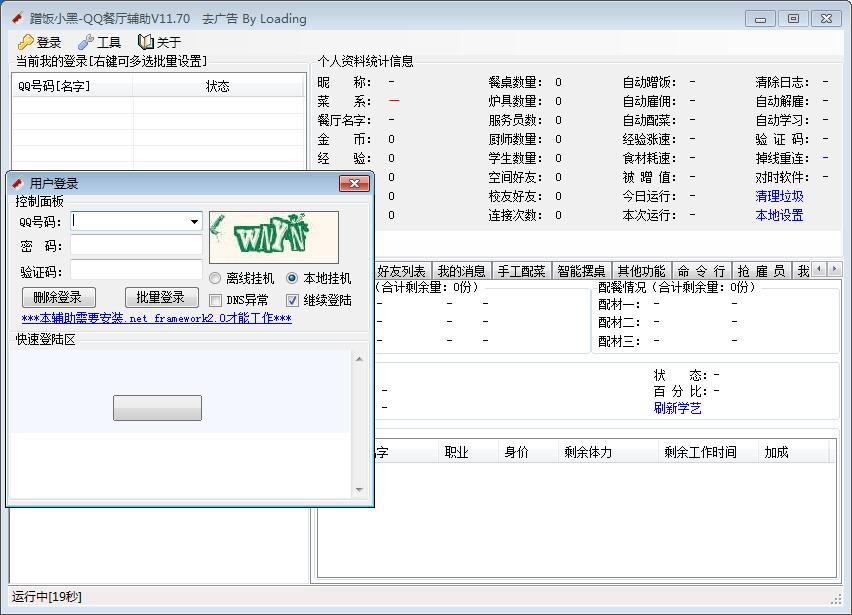Viewport: 852px width, 615px height.
Task: Click the app icon in main title bar
Action: coord(17,18)
